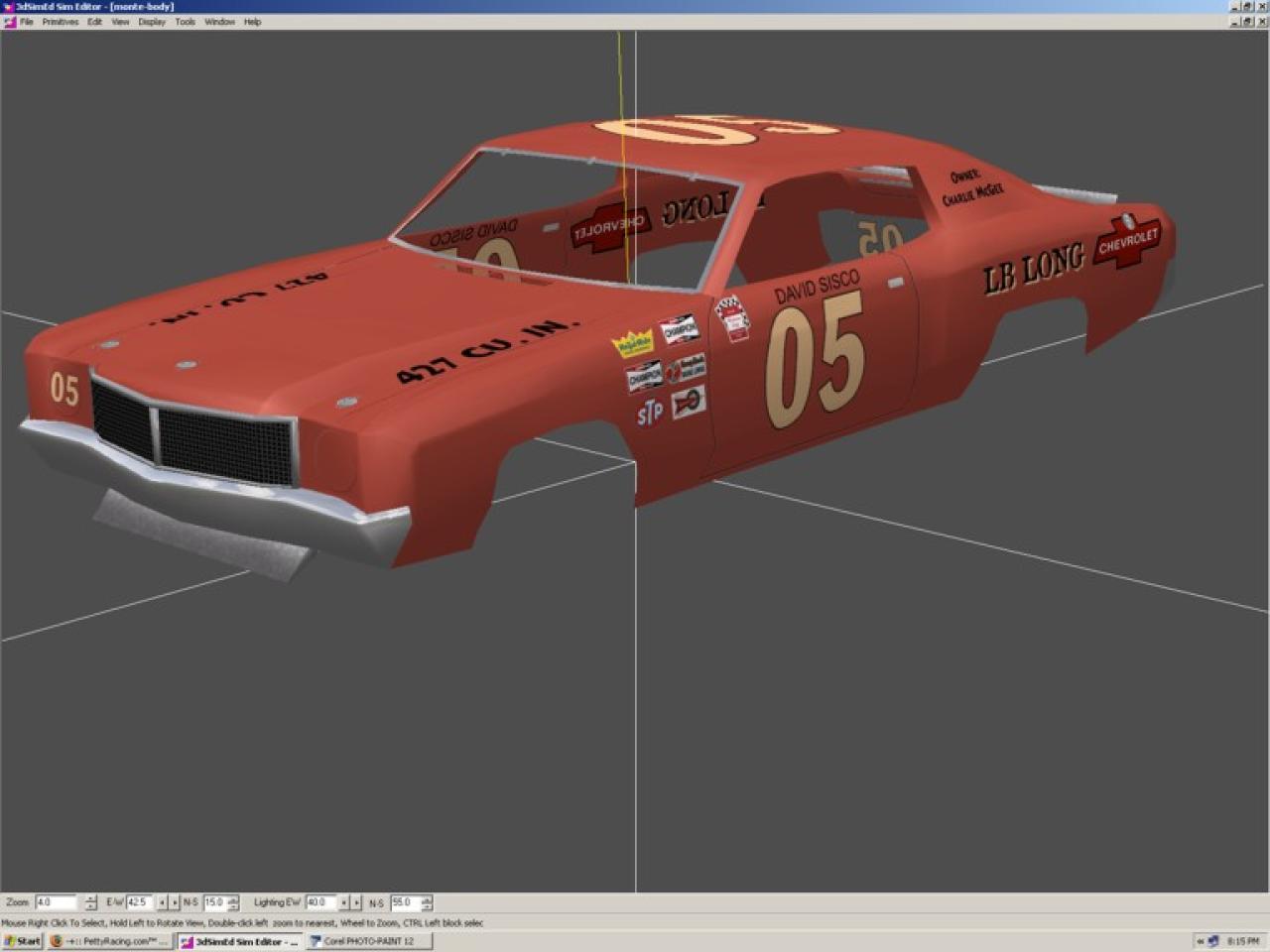Image resolution: width=1270 pixels, height=952 pixels.
Task: Click inside the Zoom value field
Action: click(56, 902)
